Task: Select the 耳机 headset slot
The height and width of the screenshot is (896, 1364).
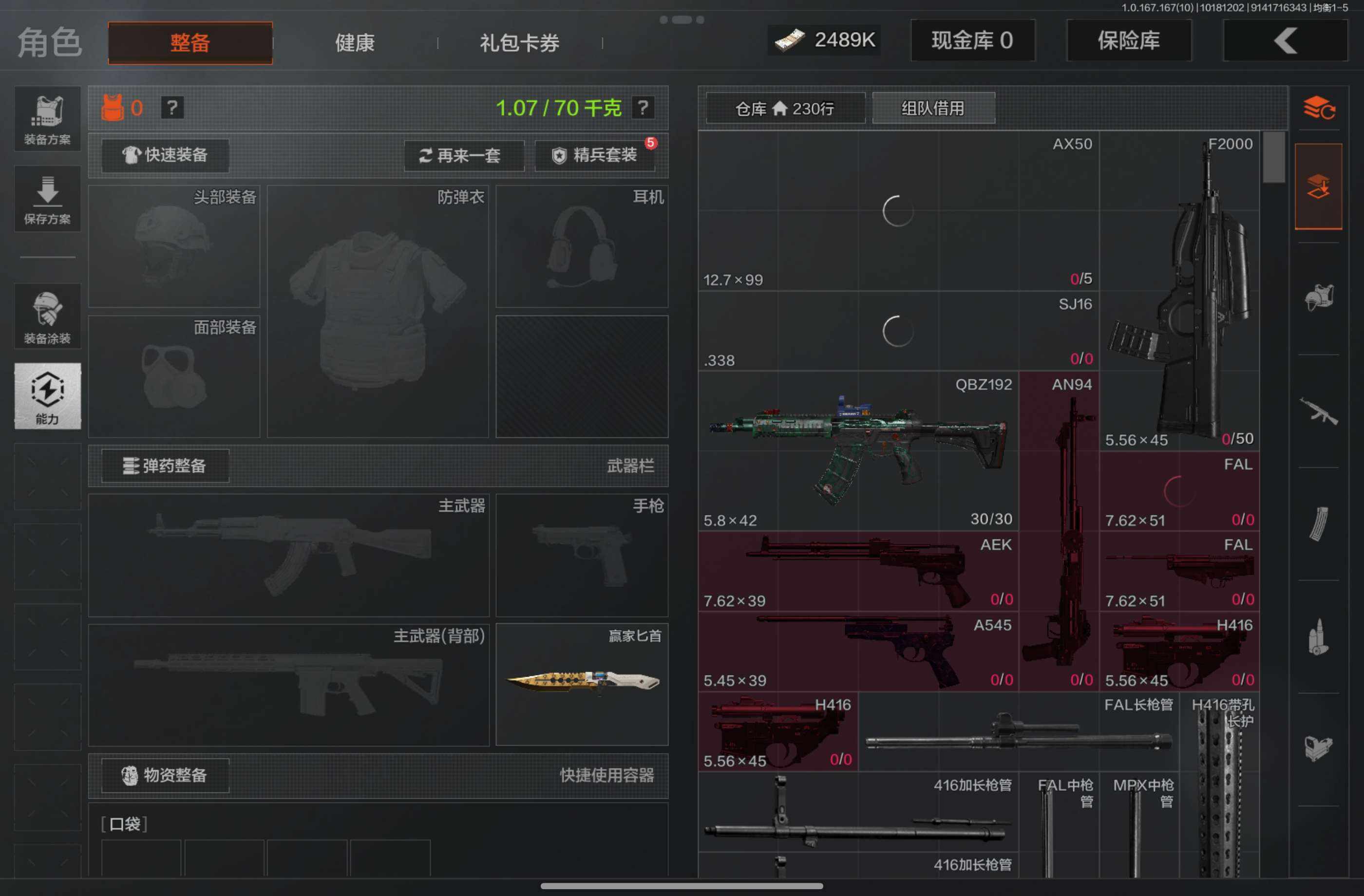Action: click(x=582, y=246)
